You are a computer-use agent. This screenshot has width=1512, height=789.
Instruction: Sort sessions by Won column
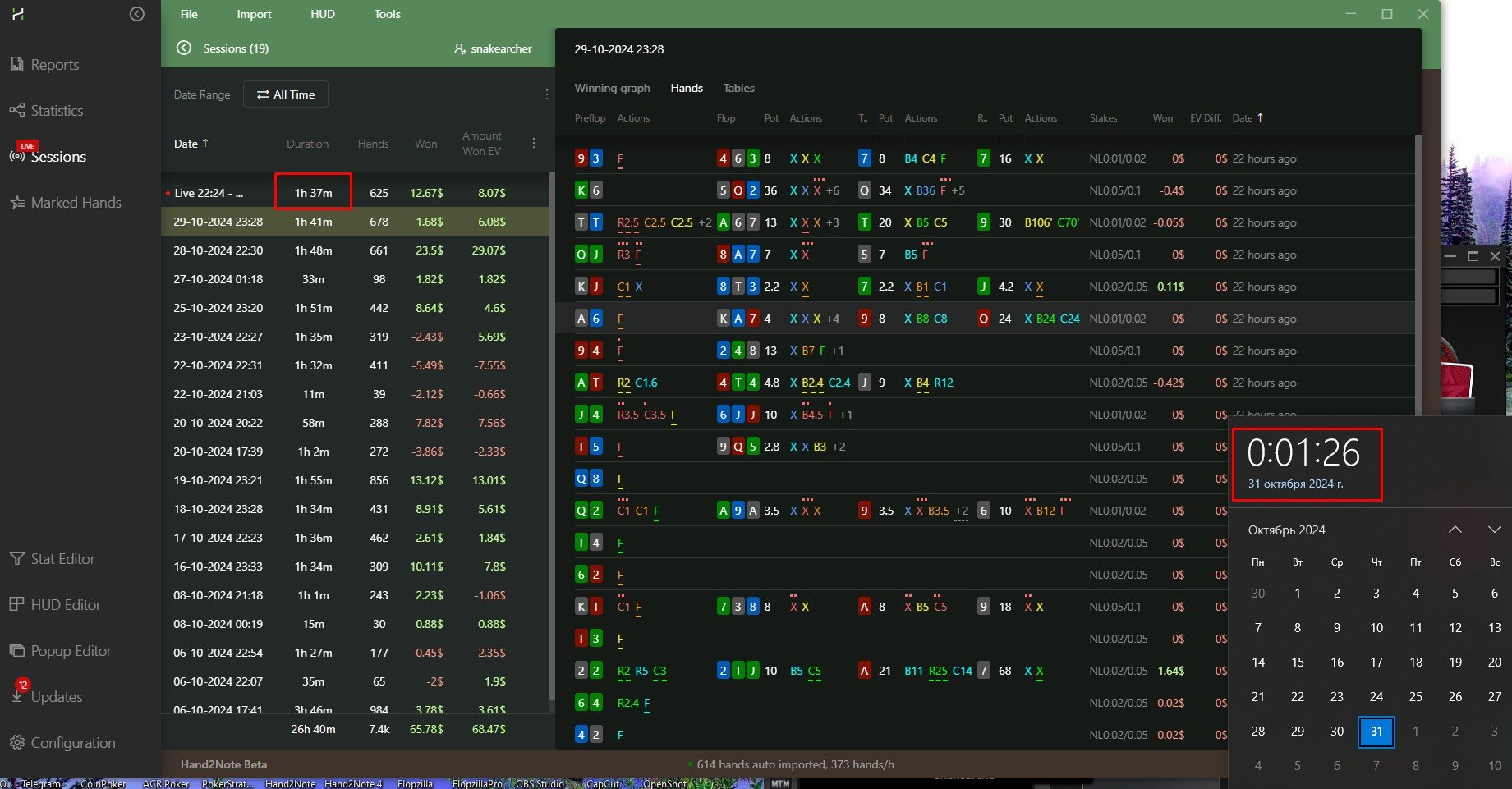pos(425,144)
